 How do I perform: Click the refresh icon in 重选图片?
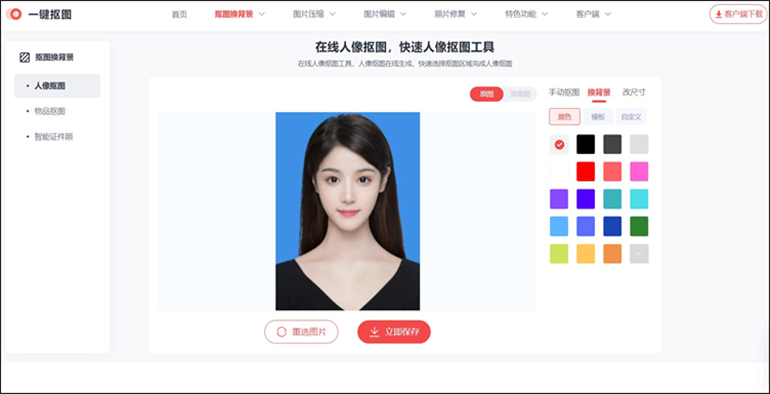tap(281, 332)
